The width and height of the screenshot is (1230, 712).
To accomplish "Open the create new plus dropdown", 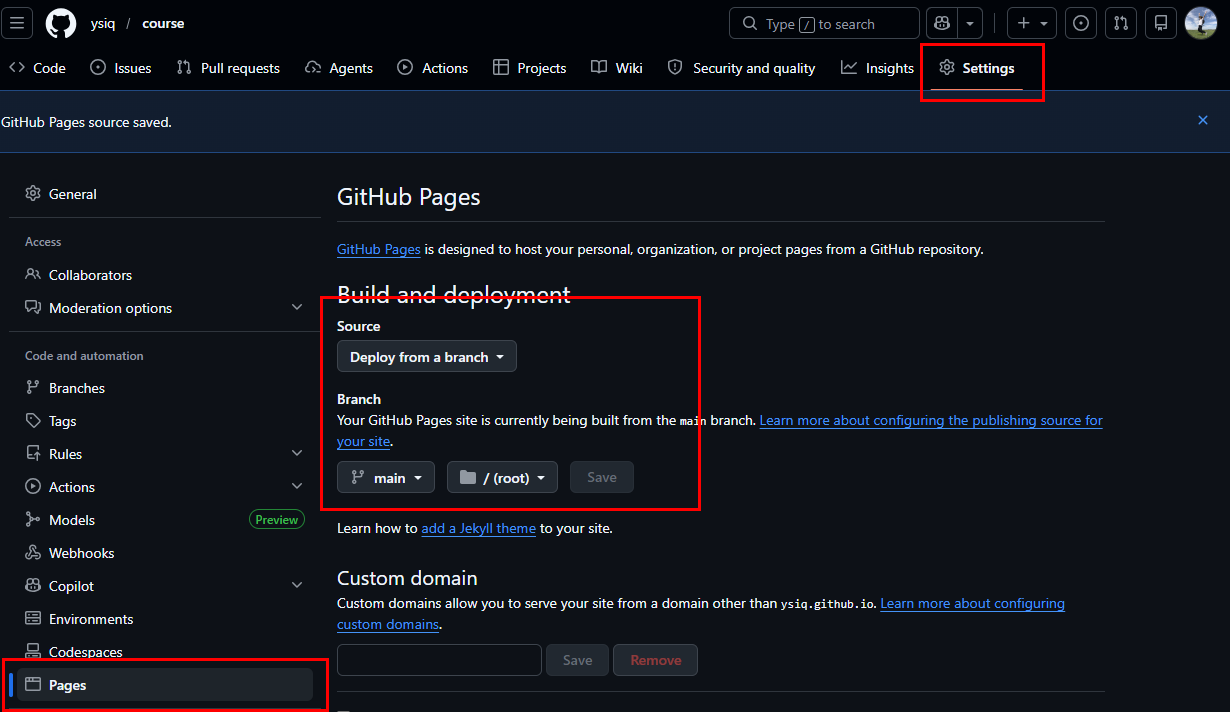I will coord(1032,23).
